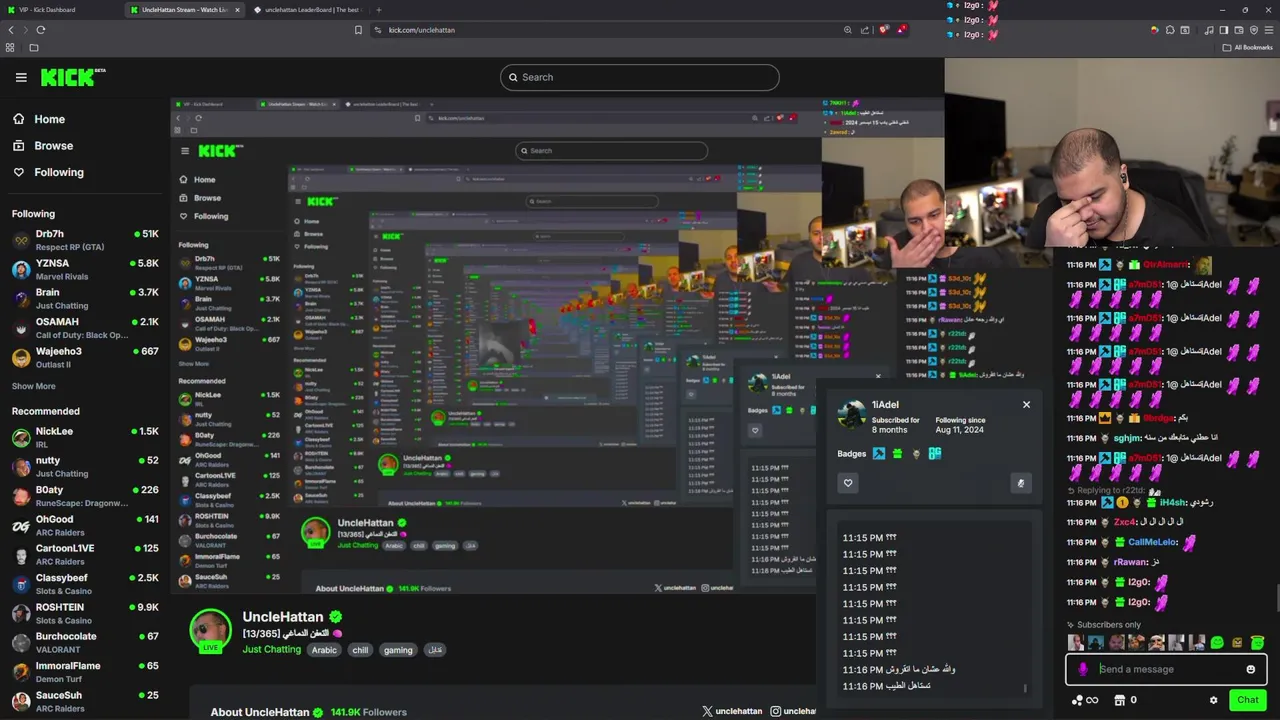Open iH4sh username in chat

pos(1173,503)
